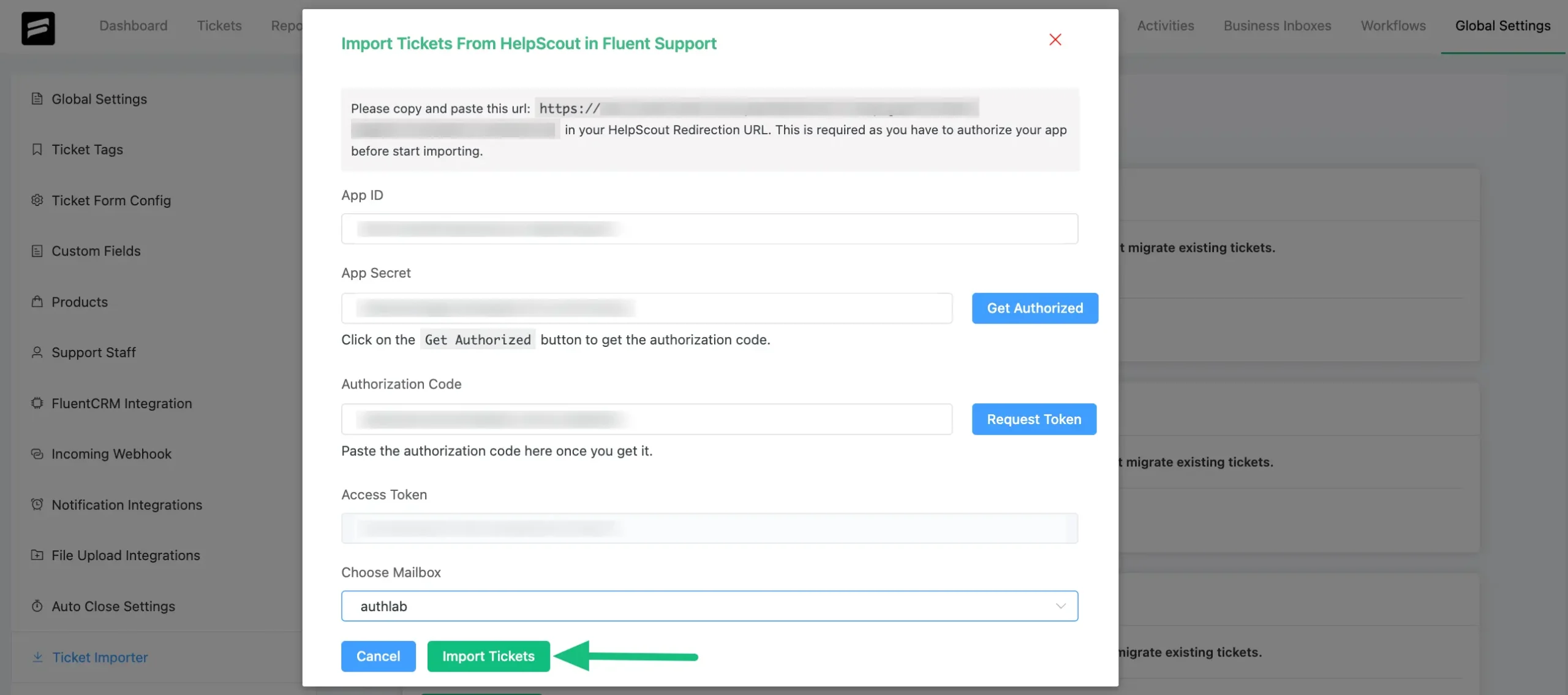
Task: Click the Support Staff person icon
Action: point(37,352)
